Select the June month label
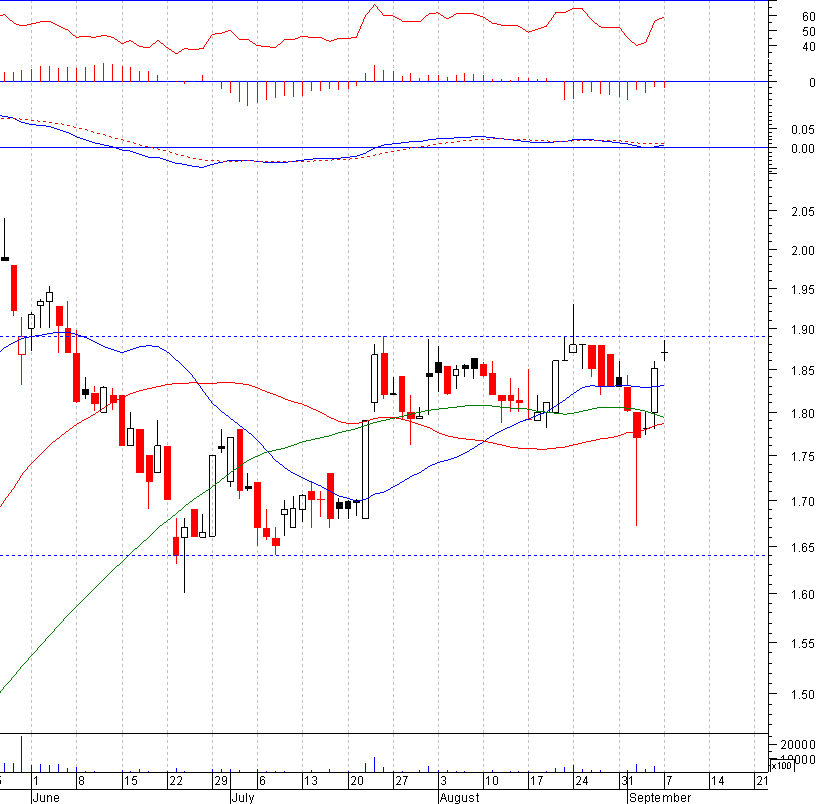819x804 pixels. click(x=46, y=798)
